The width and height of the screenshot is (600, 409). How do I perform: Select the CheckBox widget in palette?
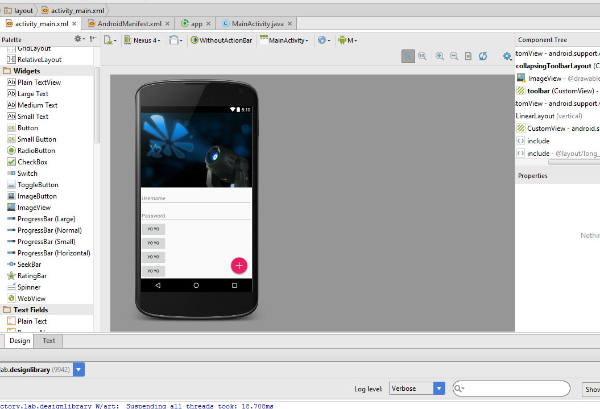click(x=32, y=161)
